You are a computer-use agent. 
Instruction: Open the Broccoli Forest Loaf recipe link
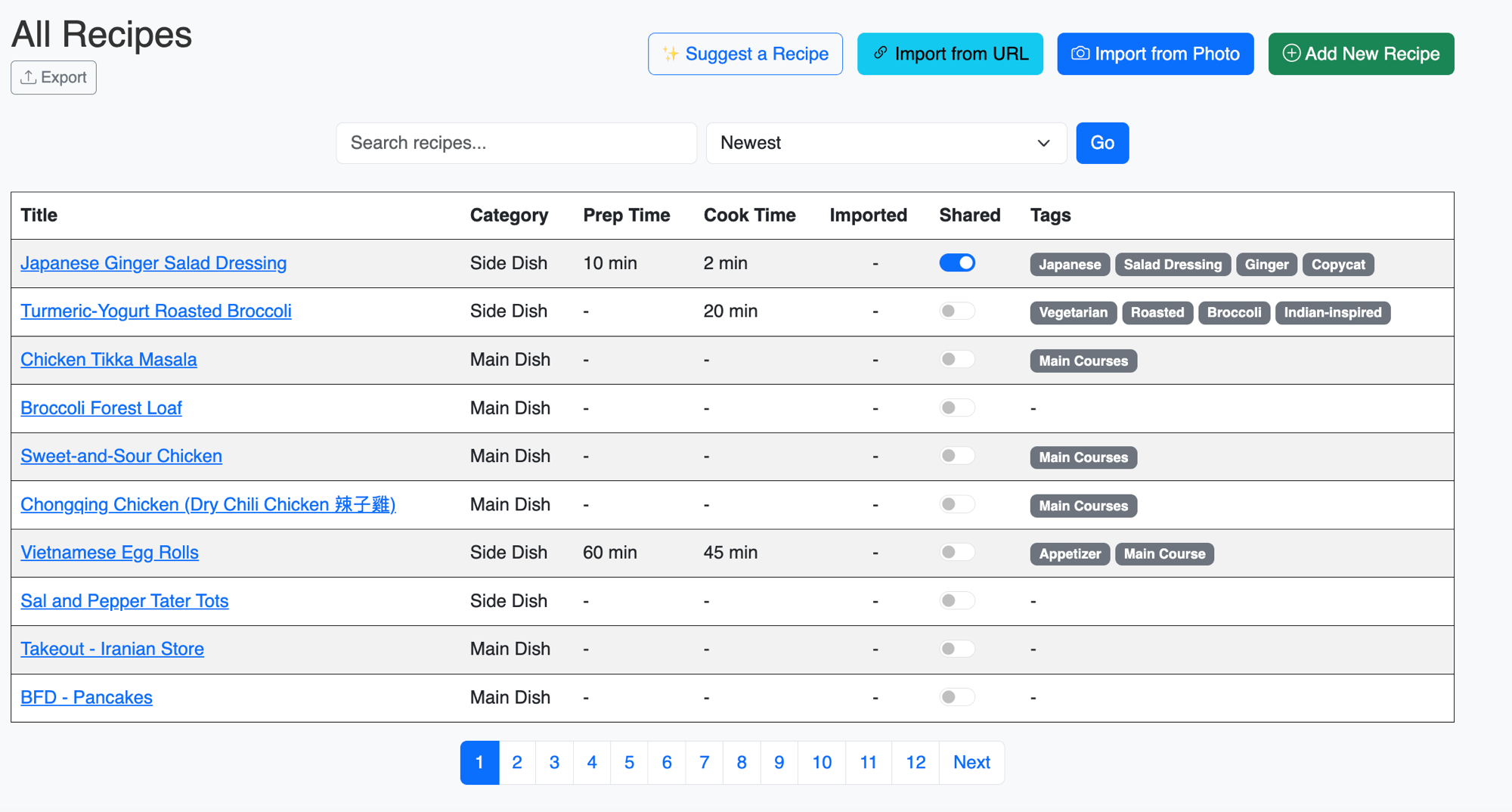pyautogui.click(x=101, y=408)
